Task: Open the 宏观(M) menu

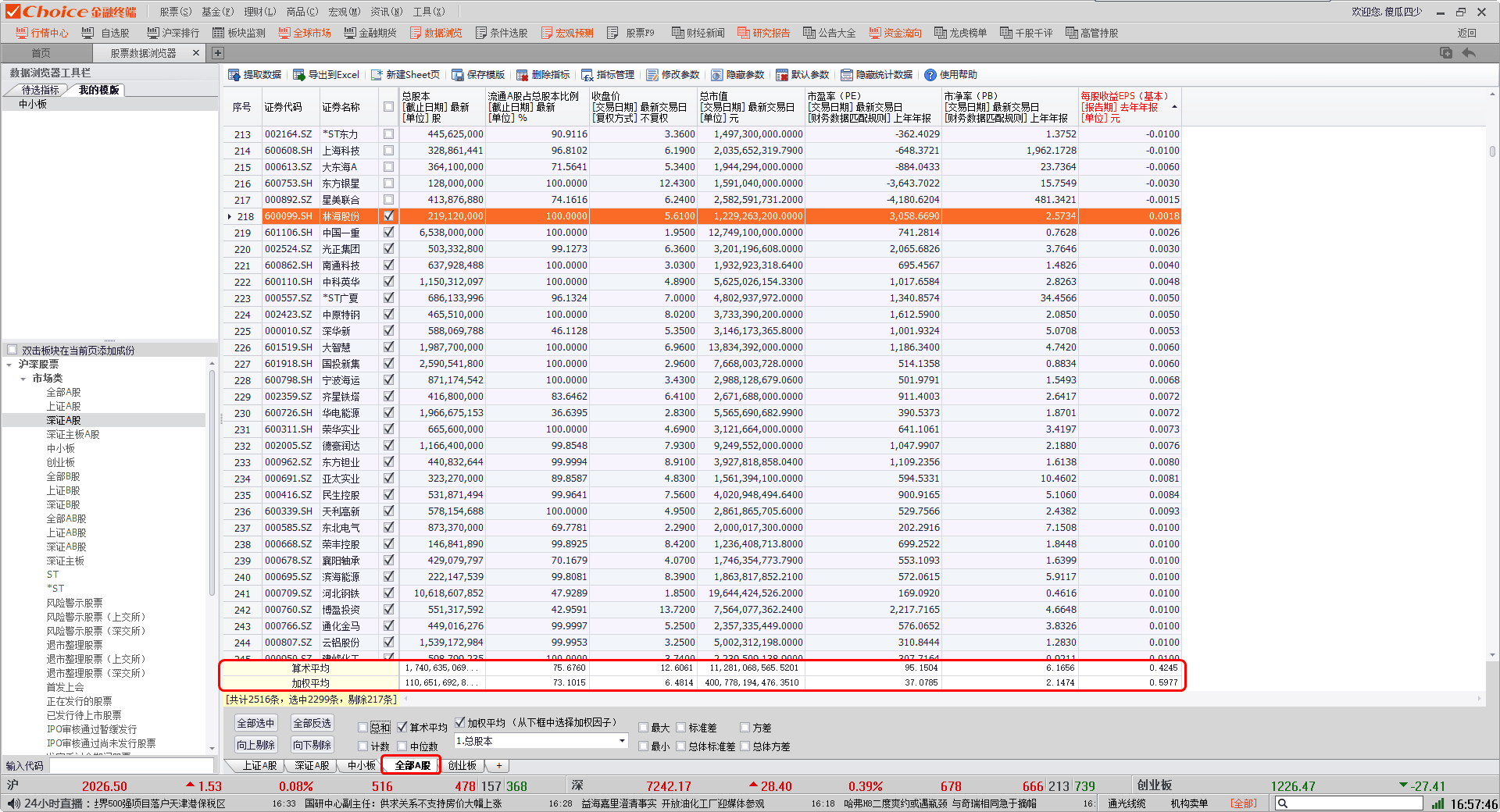Action: point(344,12)
